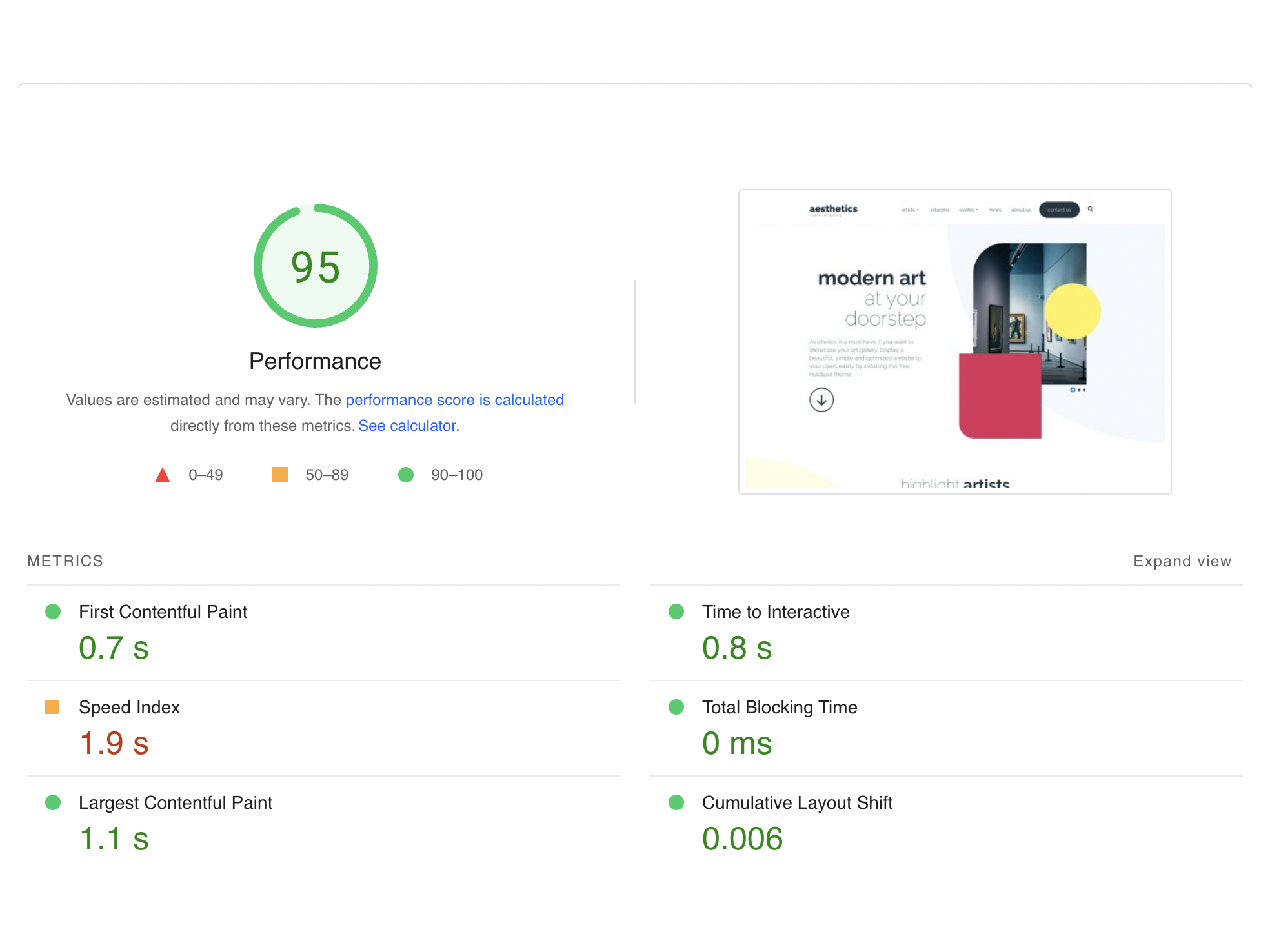Viewport: 1270px width, 952px height.
Task: Click green status dot for Total Blocking Time
Action: pyautogui.click(x=676, y=707)
